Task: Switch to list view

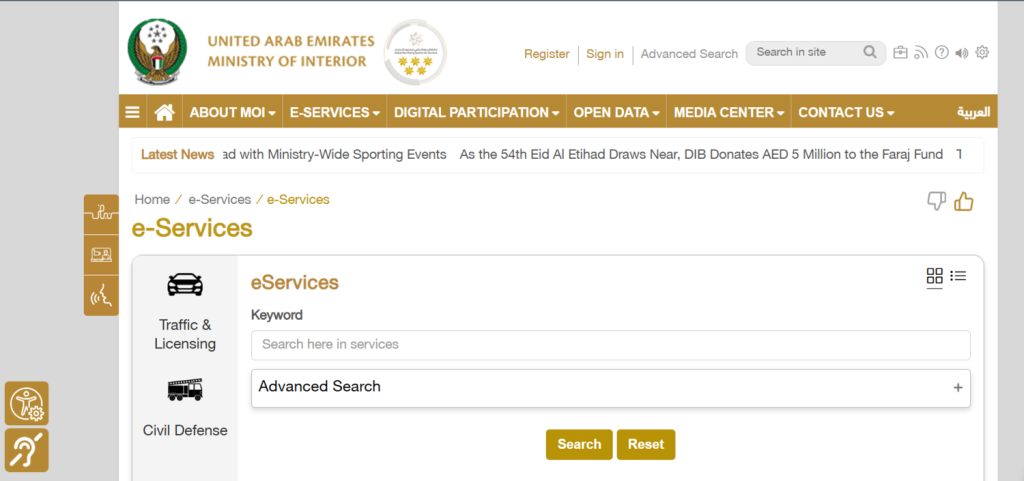Action: point(958,276)
